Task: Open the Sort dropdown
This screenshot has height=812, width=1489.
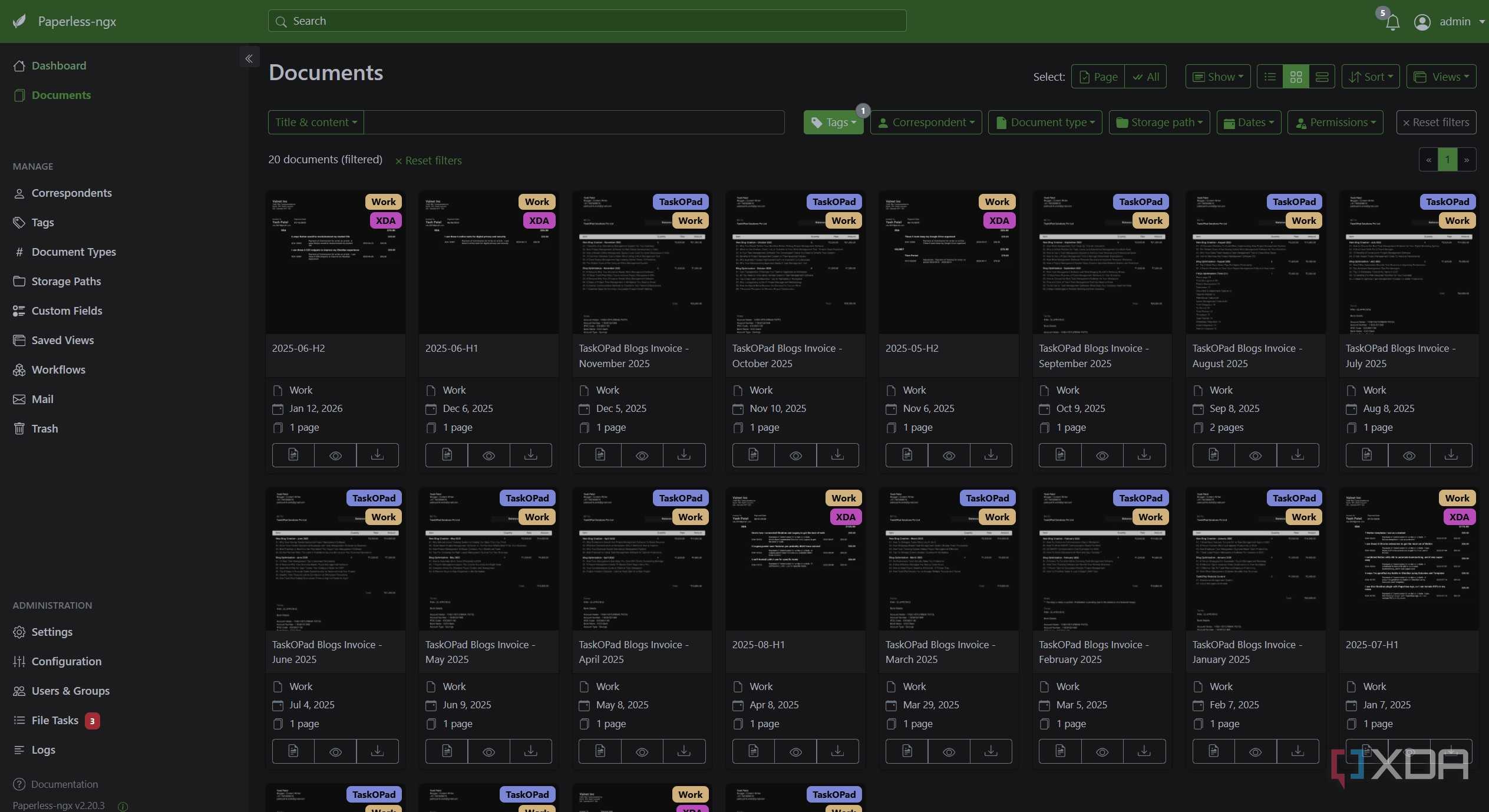Action: pos(1370,77)
